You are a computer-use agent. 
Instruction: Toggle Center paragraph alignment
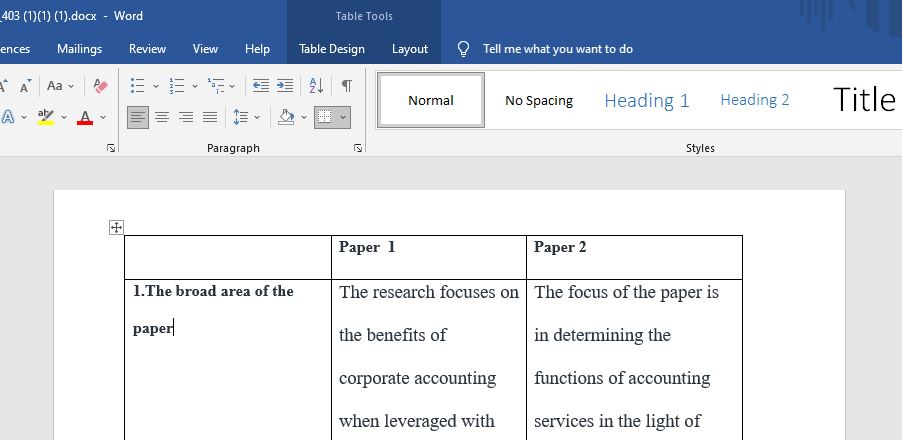162,117
